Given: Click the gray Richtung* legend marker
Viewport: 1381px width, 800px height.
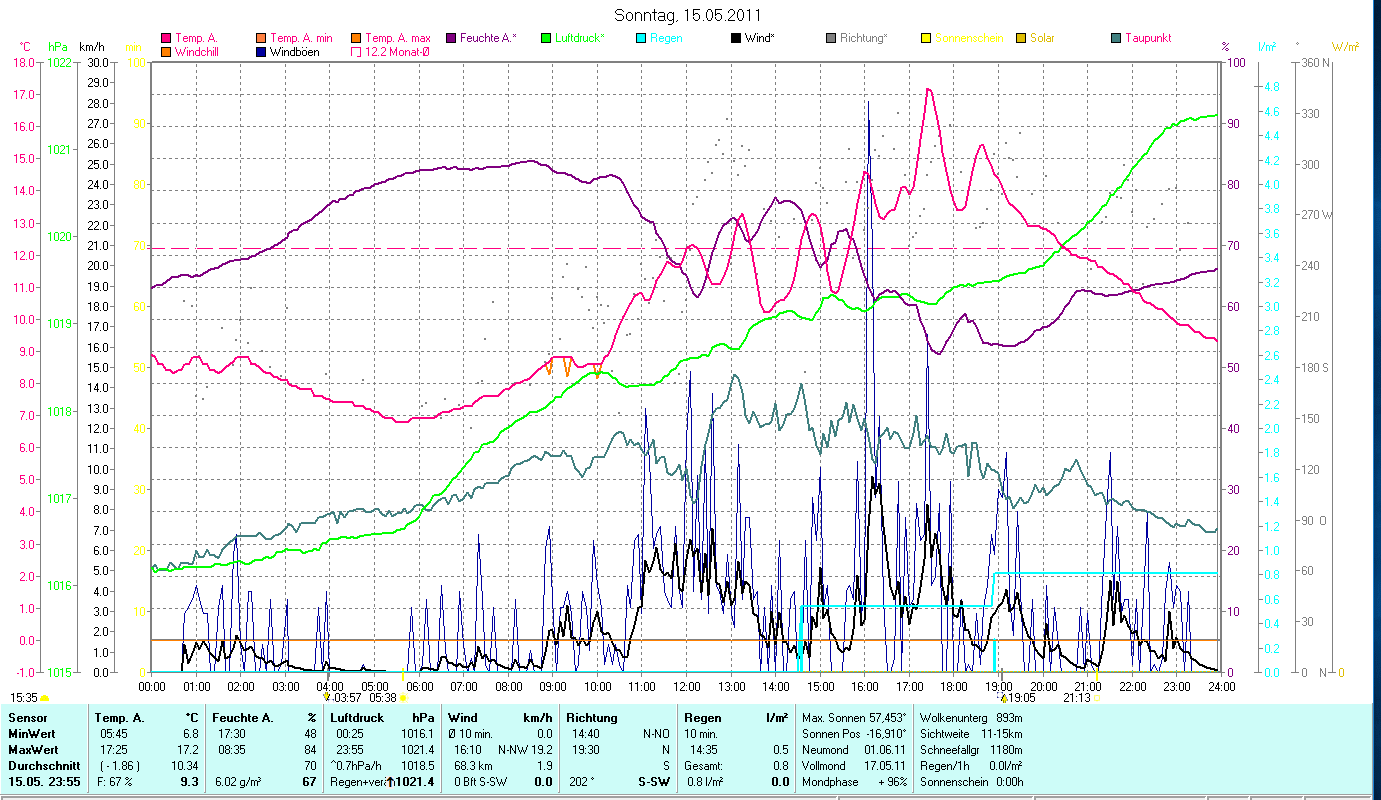Looking at the screenshot, I should click(x=831, y=38).
